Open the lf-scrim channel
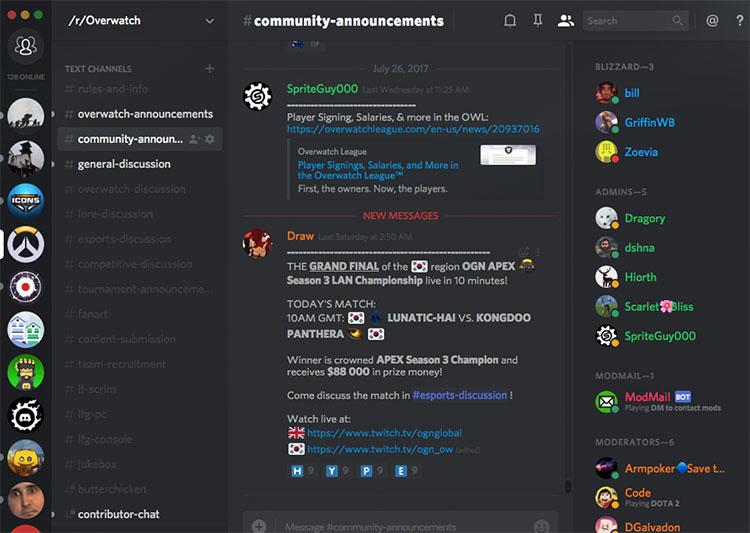Screen dimensions: 750x533 tap(139, 389)
